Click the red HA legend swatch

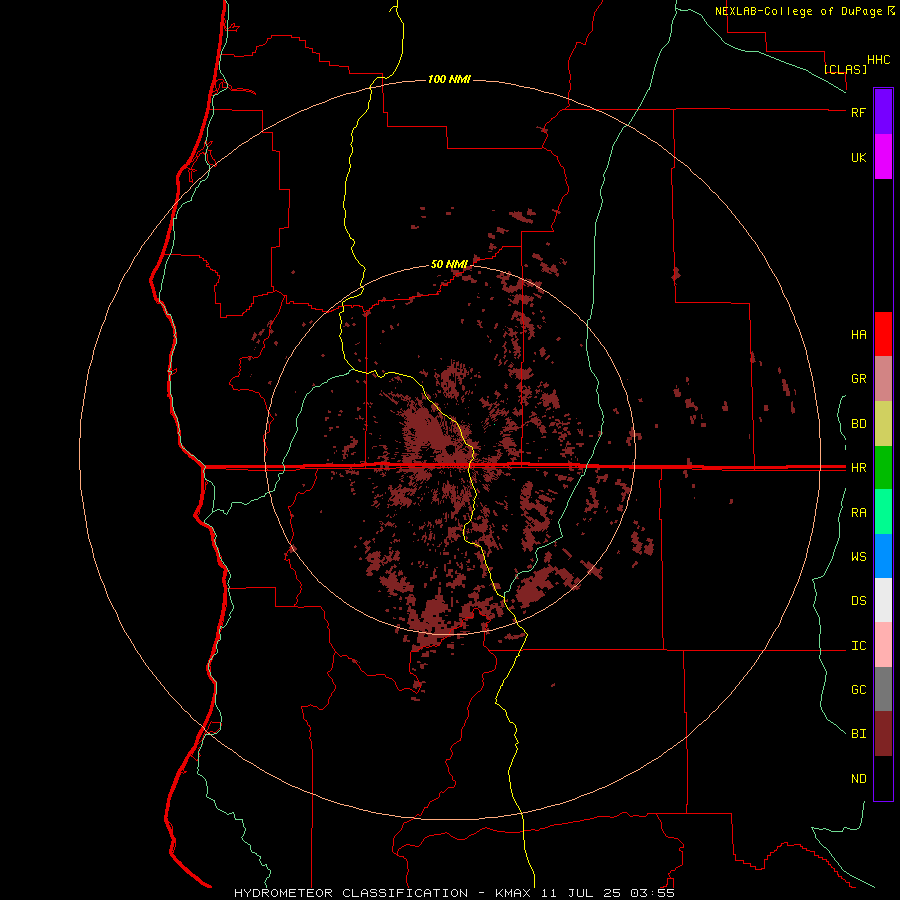(x=883, y=334)
